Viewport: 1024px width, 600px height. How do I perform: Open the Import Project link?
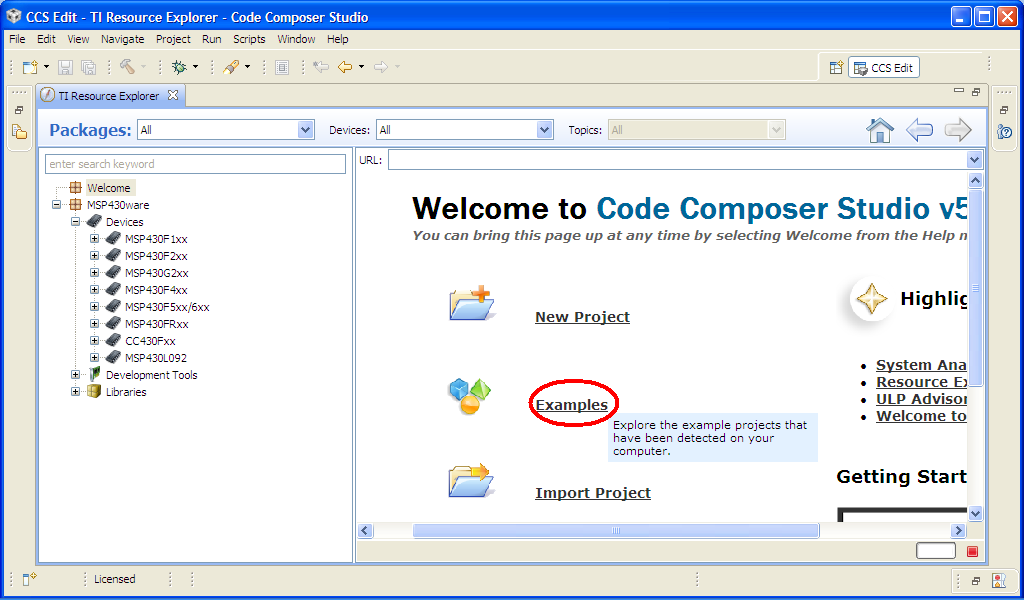[593, 493]
